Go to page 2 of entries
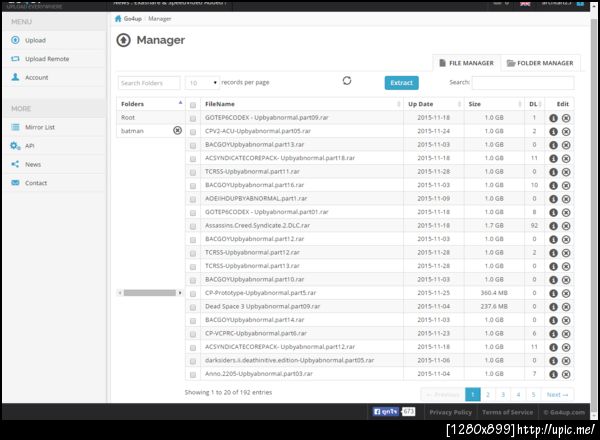This screenshot has height=440, width=600. tap(488, 394)
